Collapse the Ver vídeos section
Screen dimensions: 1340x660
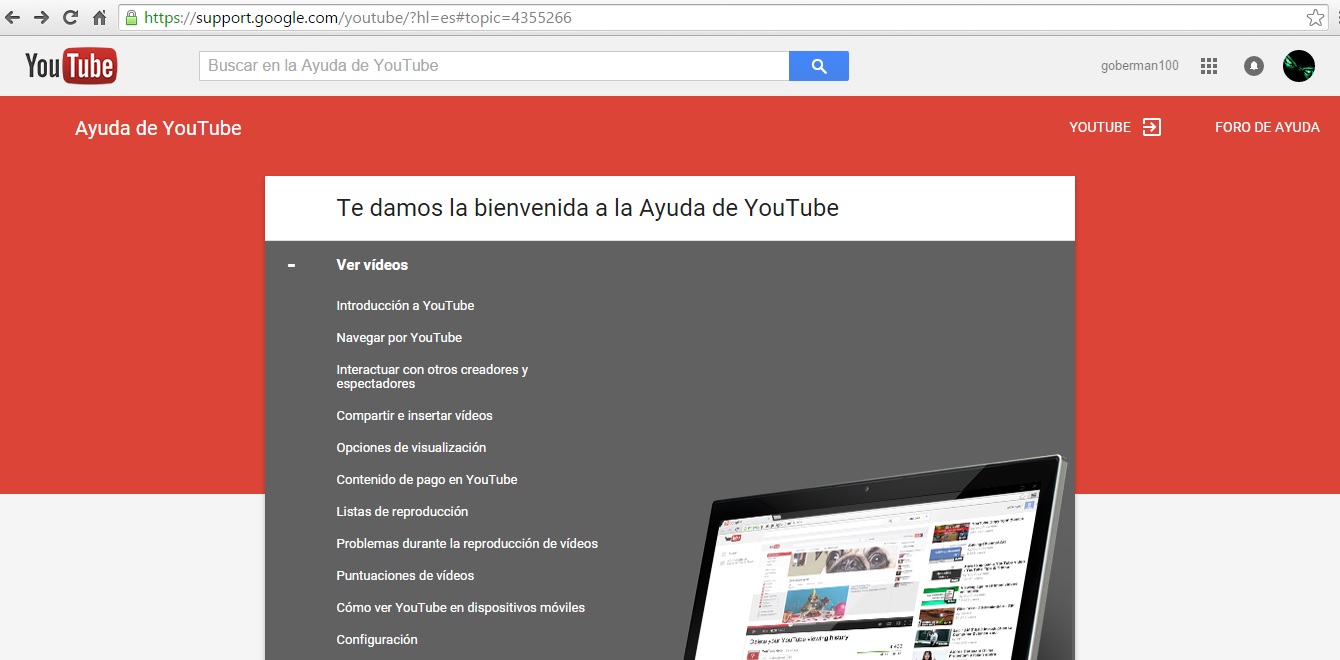pos(291,265)
